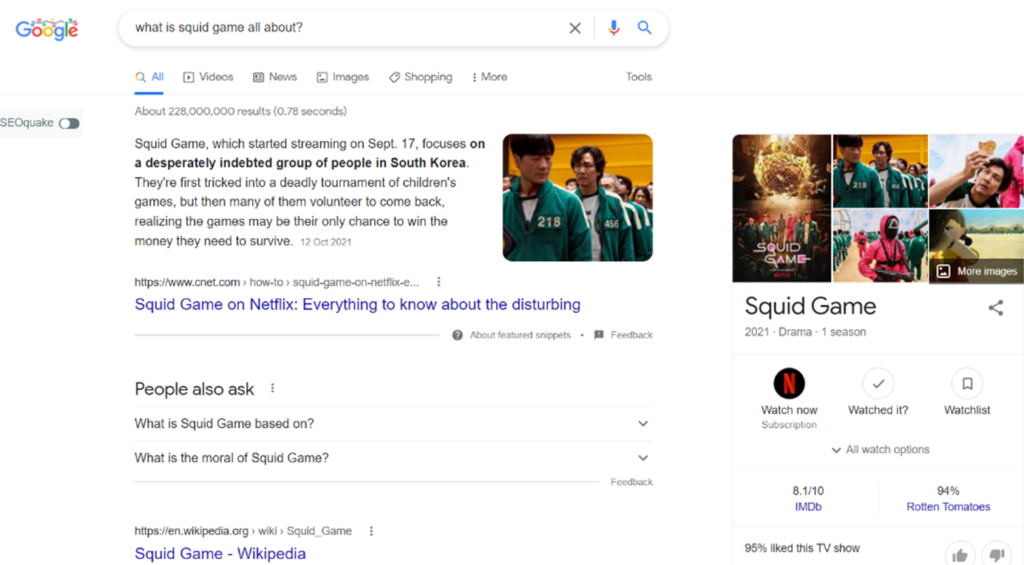
Task: Open the honeycomb candy scene thumbnail
Action: tap(976, 171)
